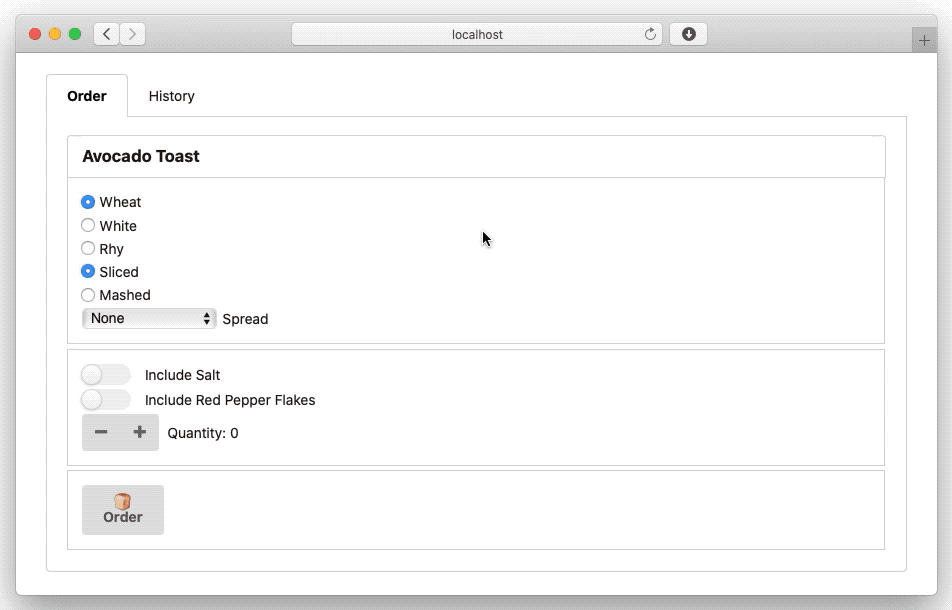952x610 pixels.
Task: Decrease quantity with the minus icon
Action: pos(101,432)
